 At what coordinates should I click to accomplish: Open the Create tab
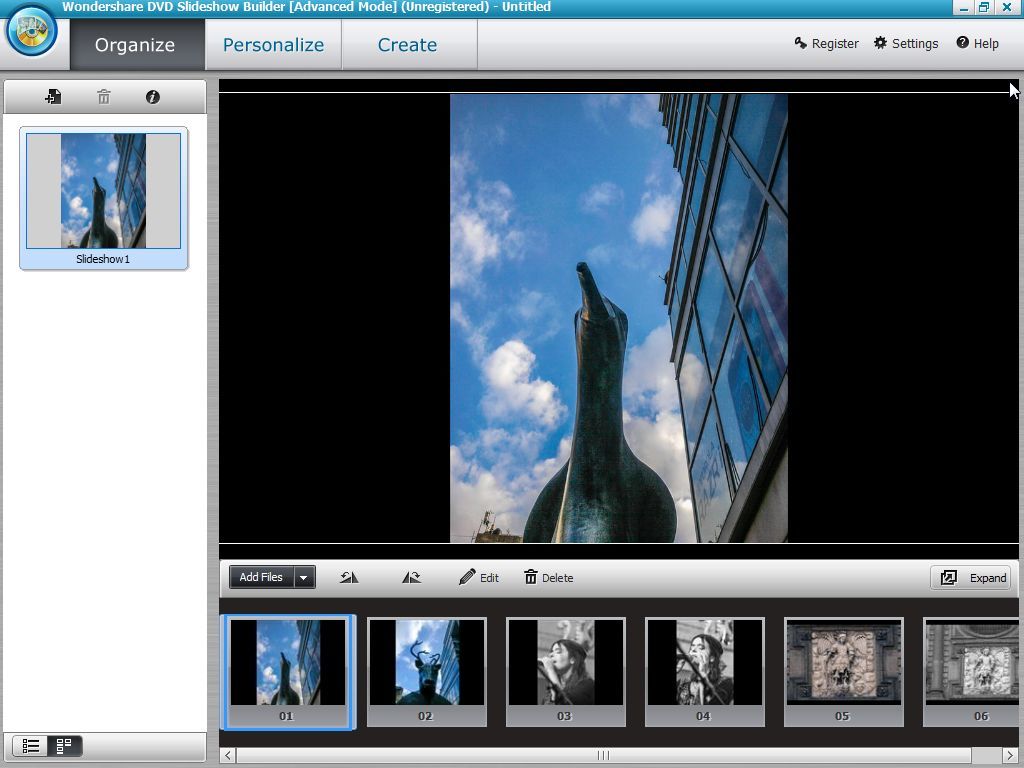(x=406, y=44)
